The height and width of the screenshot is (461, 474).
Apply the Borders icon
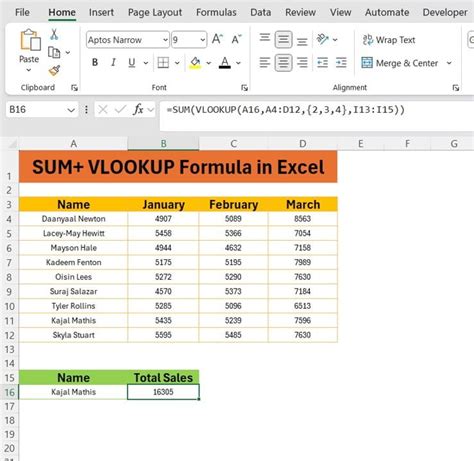(163, 62)
